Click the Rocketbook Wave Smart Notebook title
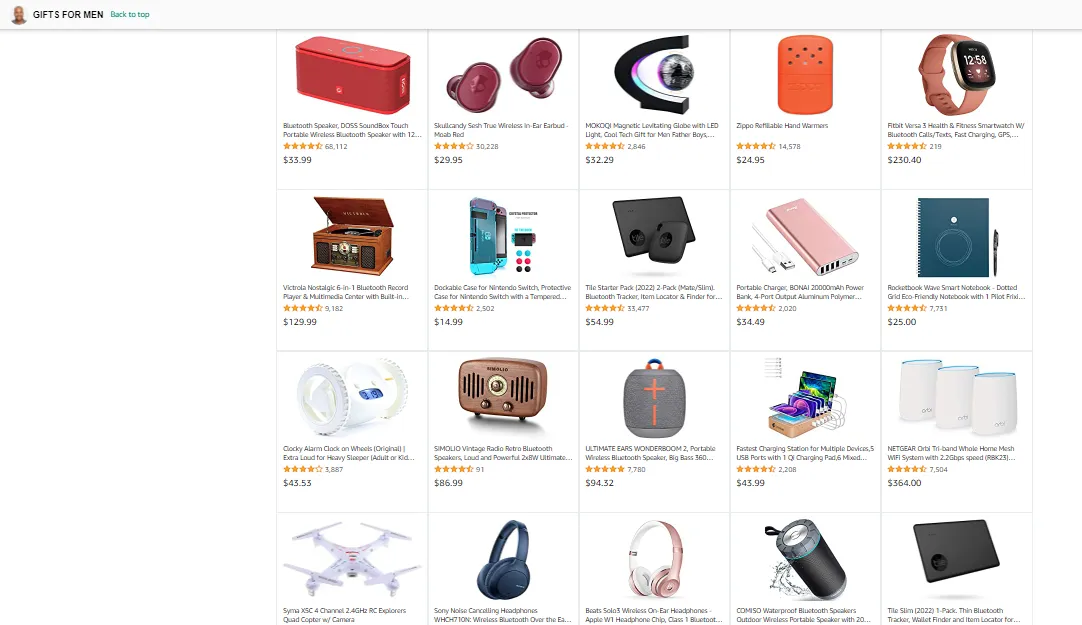 956,292
